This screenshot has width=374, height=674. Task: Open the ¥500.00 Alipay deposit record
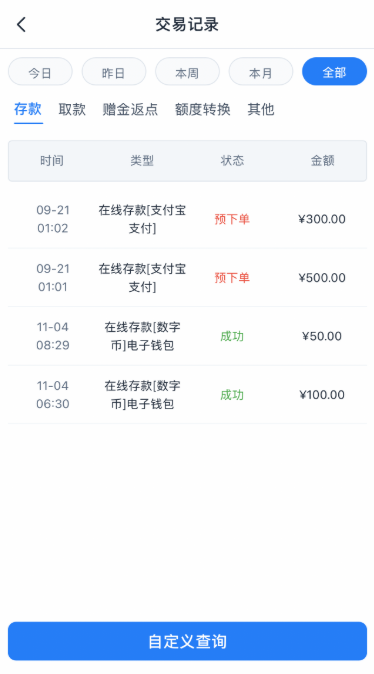pos(187,278)
